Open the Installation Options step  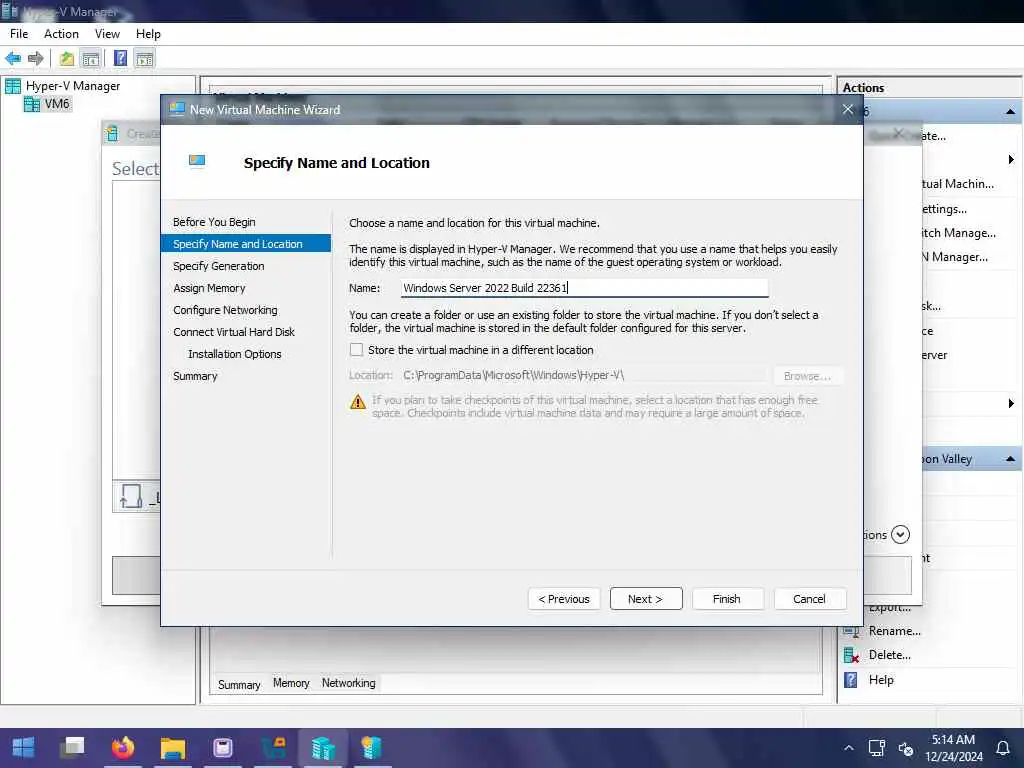(x=234, y=354)
